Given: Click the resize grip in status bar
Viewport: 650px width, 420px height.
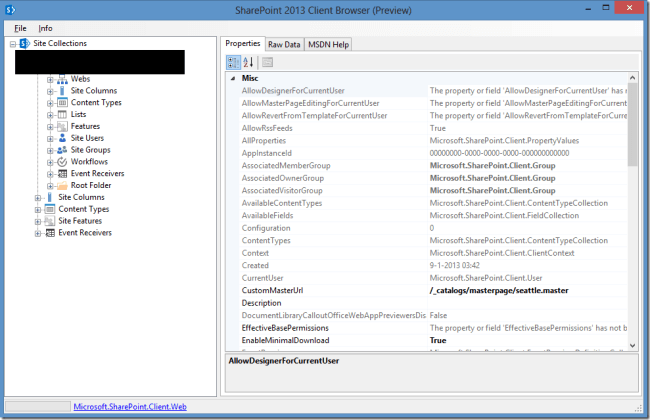Looking at the screenshot, I should pyautogui.click(x=638, y=408).
